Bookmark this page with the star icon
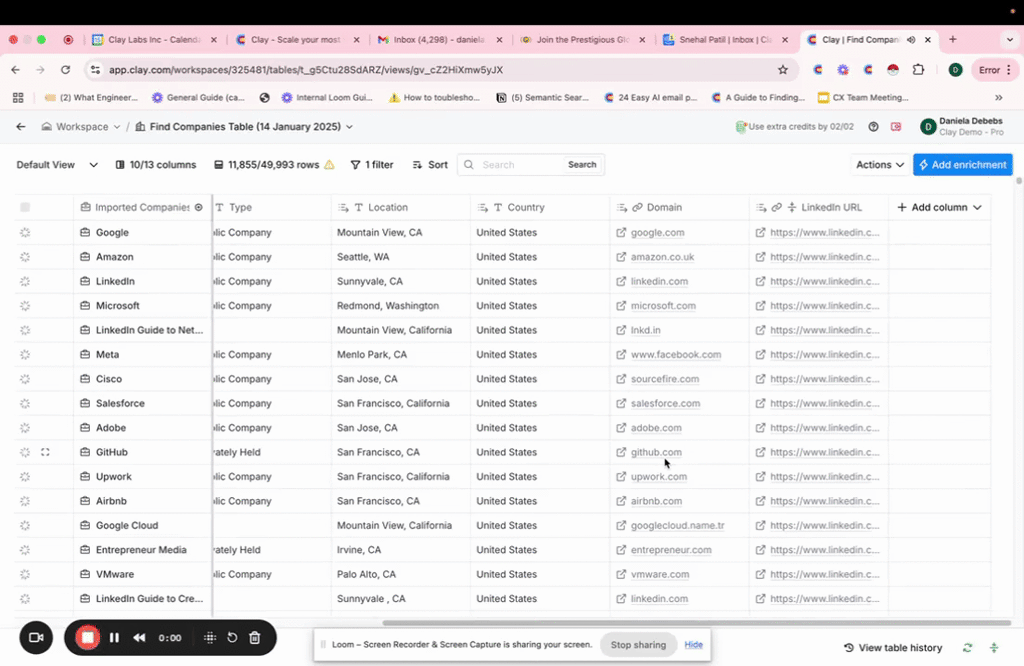 coord(783,70)
